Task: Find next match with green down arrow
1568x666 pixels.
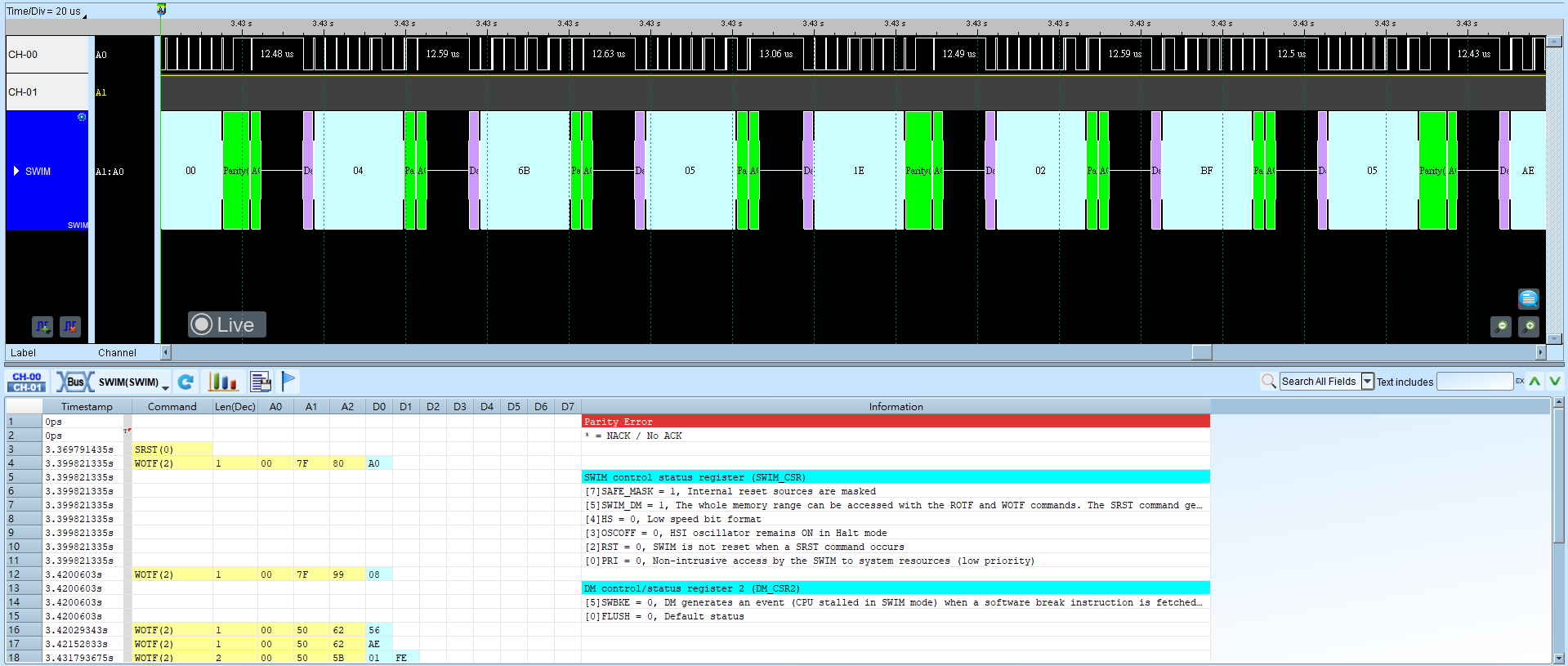Action: [x=1555, y=381]
